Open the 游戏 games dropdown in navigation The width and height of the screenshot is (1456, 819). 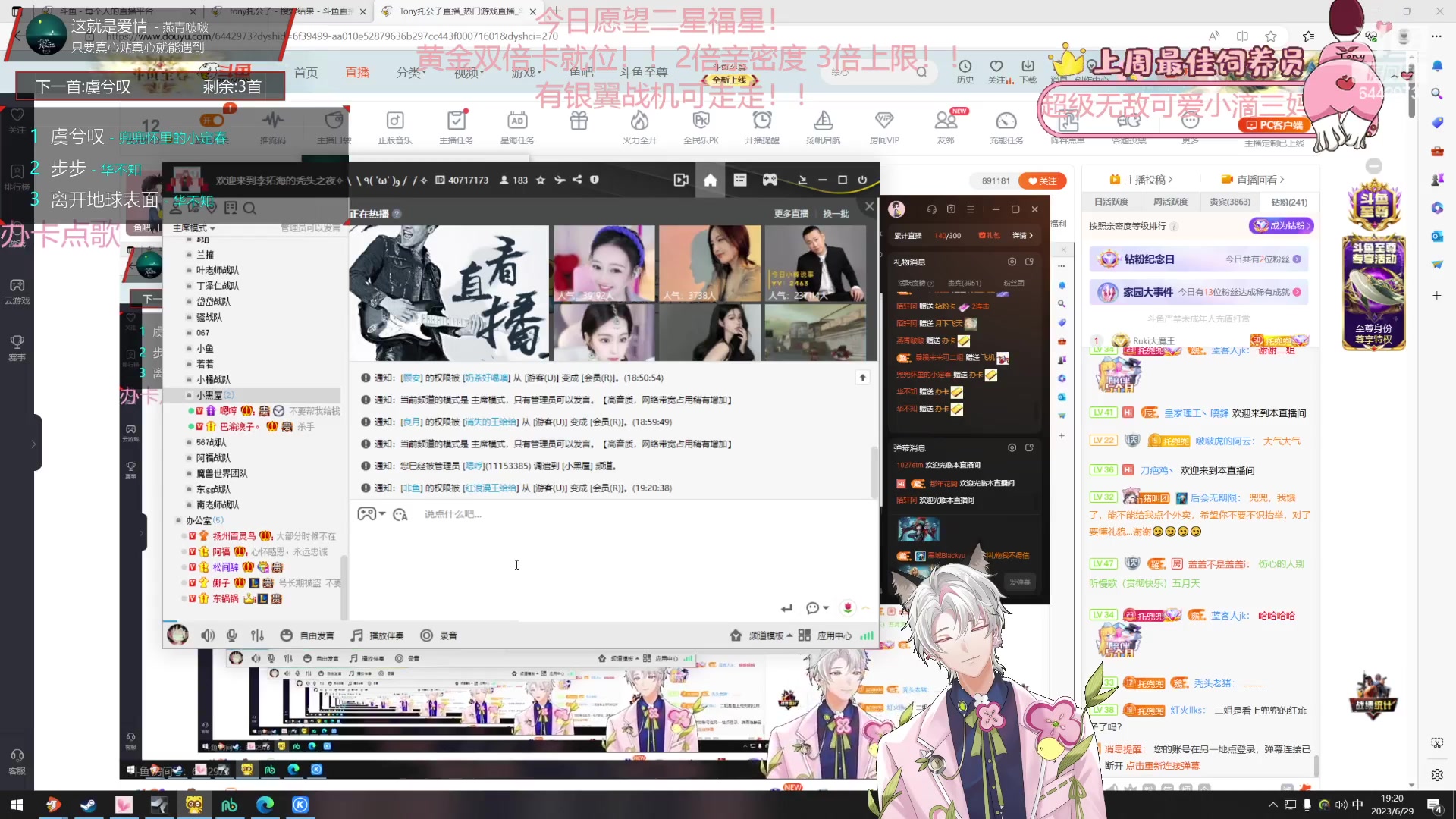pos(526,73)
